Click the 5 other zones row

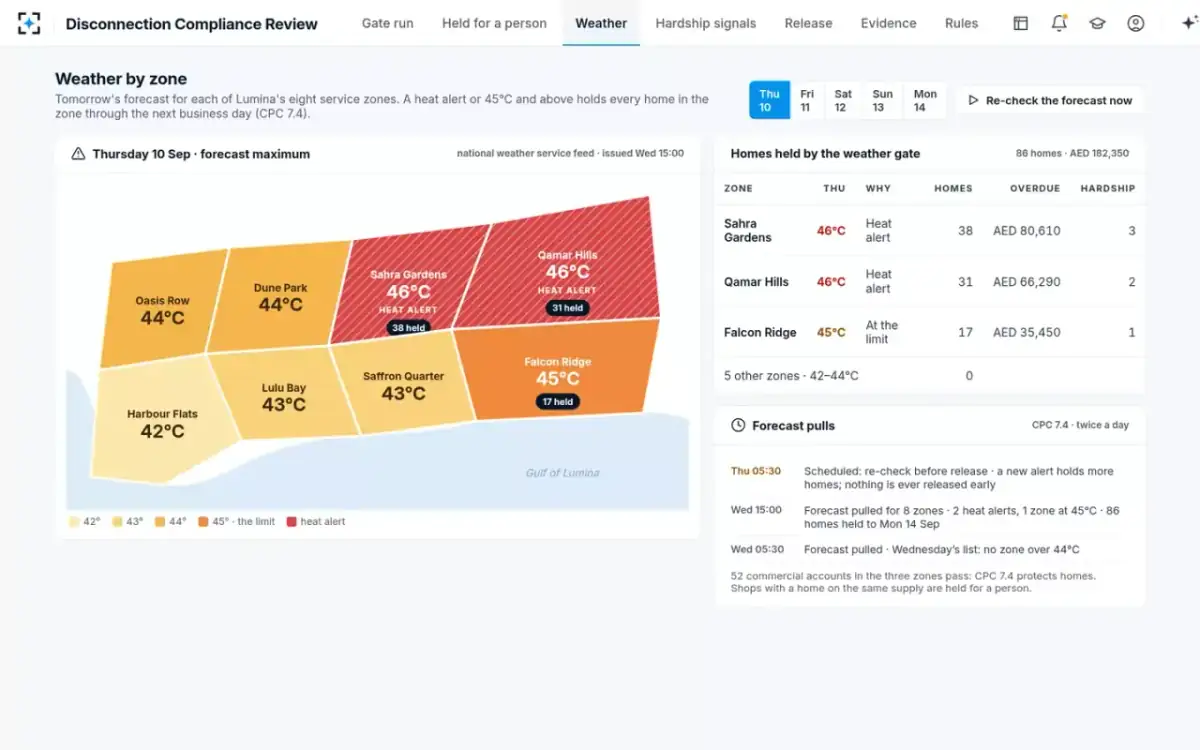930,376
